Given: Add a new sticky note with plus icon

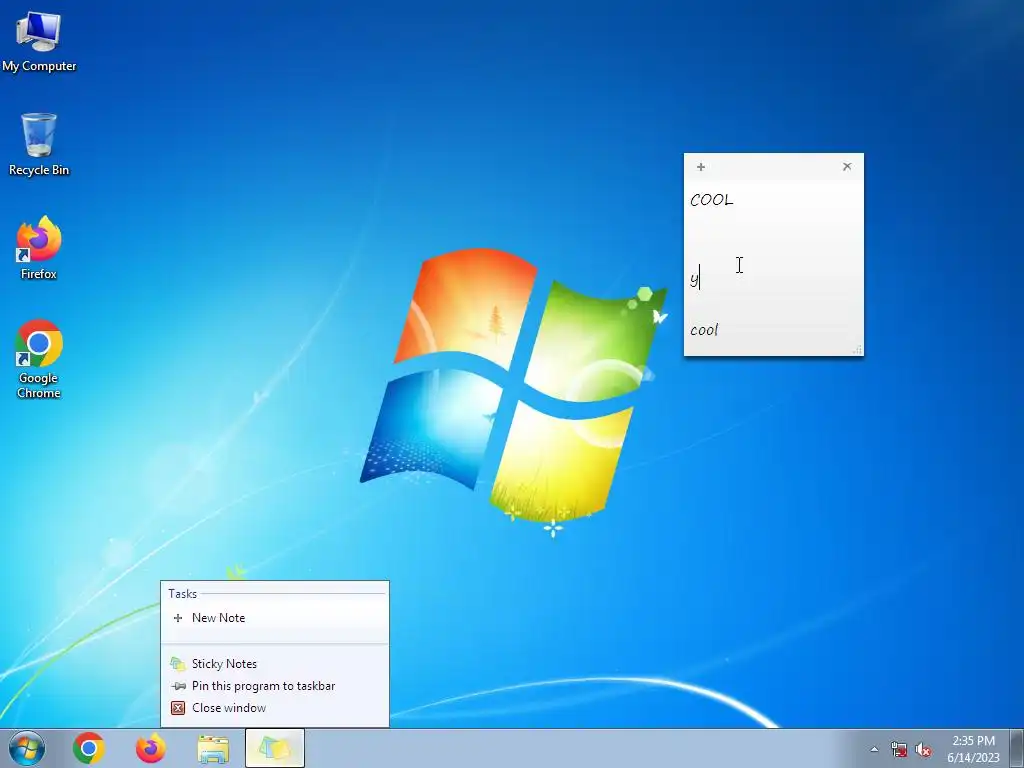Looking at the screenshot, I should 701,167.
